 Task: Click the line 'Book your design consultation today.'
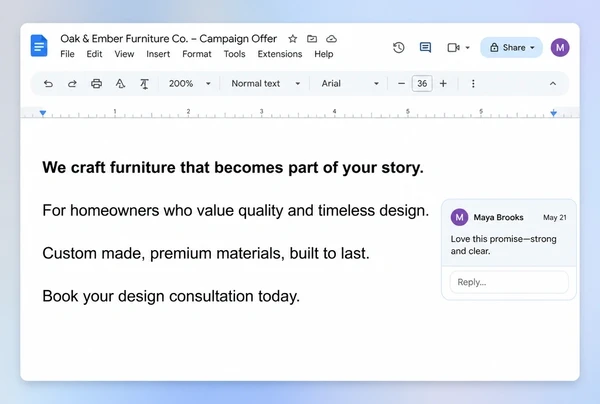coord(171,296)
